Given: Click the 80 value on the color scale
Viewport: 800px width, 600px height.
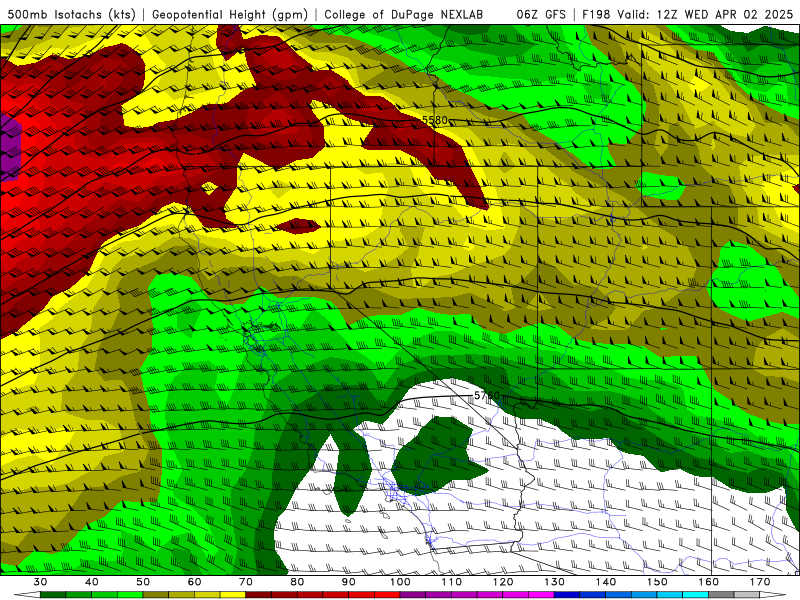Looking at the screenshot, I should [x=297, y=582].
